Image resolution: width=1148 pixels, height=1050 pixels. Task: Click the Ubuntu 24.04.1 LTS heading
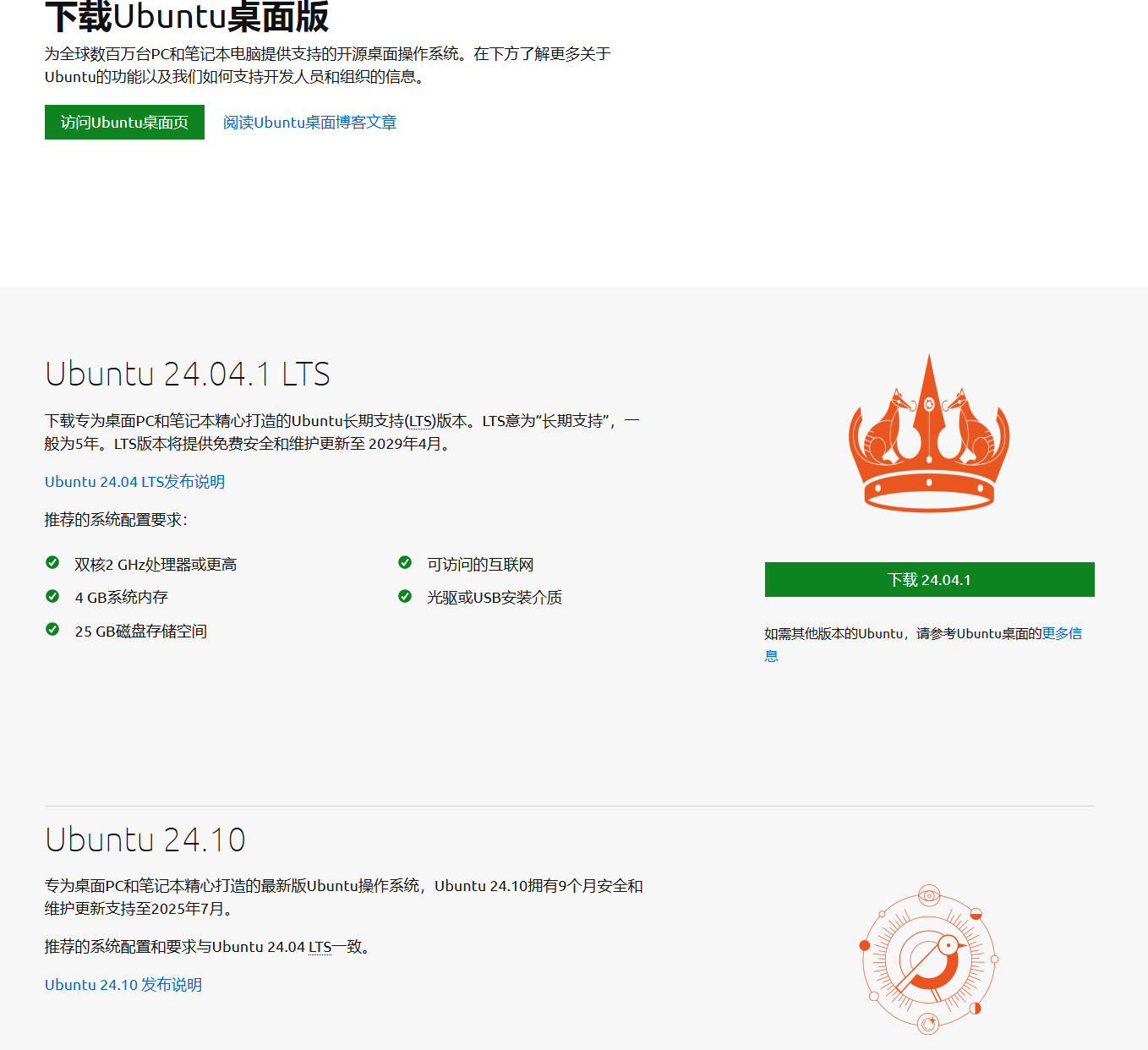[188, 374]
